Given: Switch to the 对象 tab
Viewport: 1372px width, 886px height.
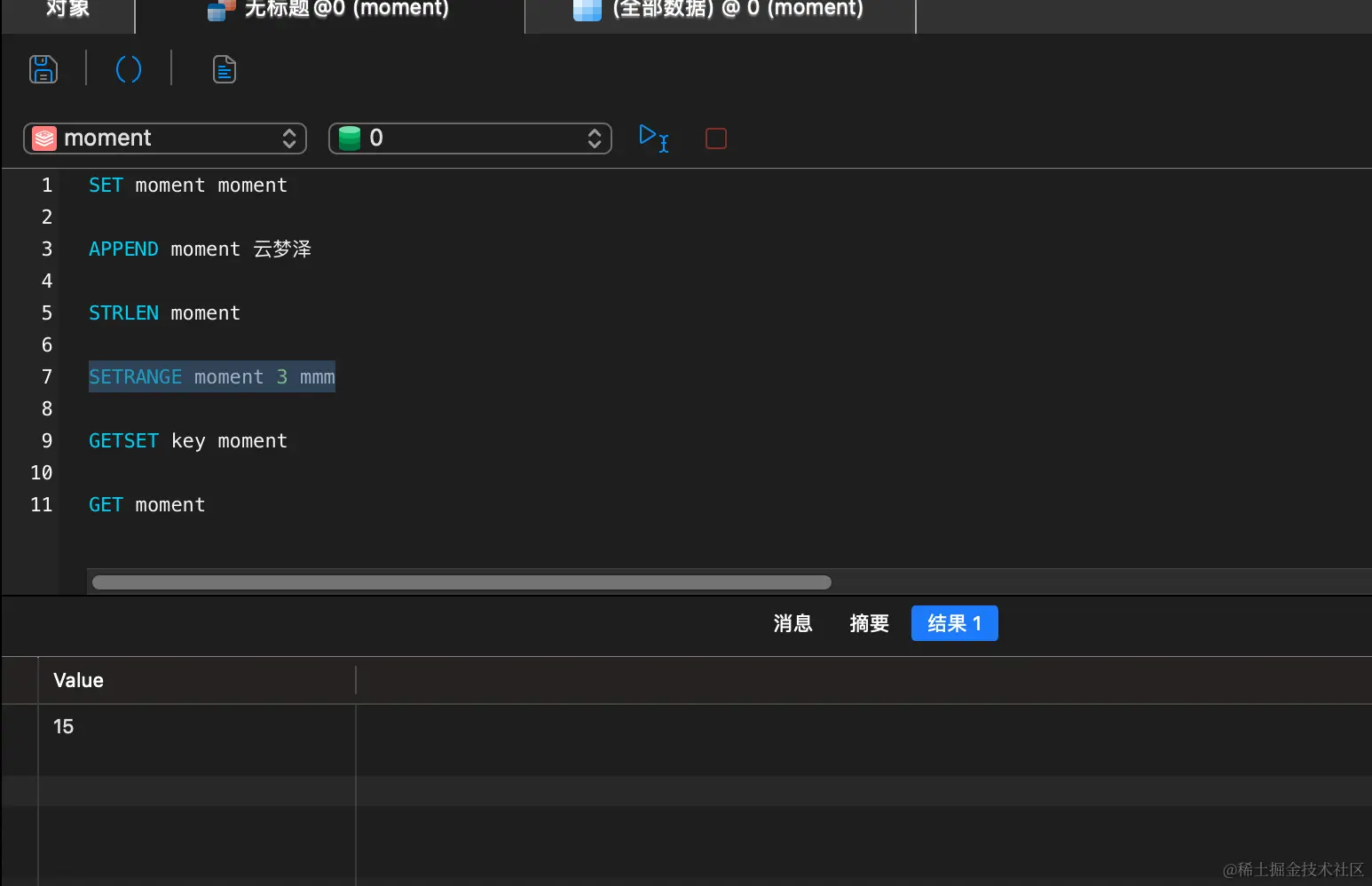Looking at the screenshot, I should [x=67, y=9].
